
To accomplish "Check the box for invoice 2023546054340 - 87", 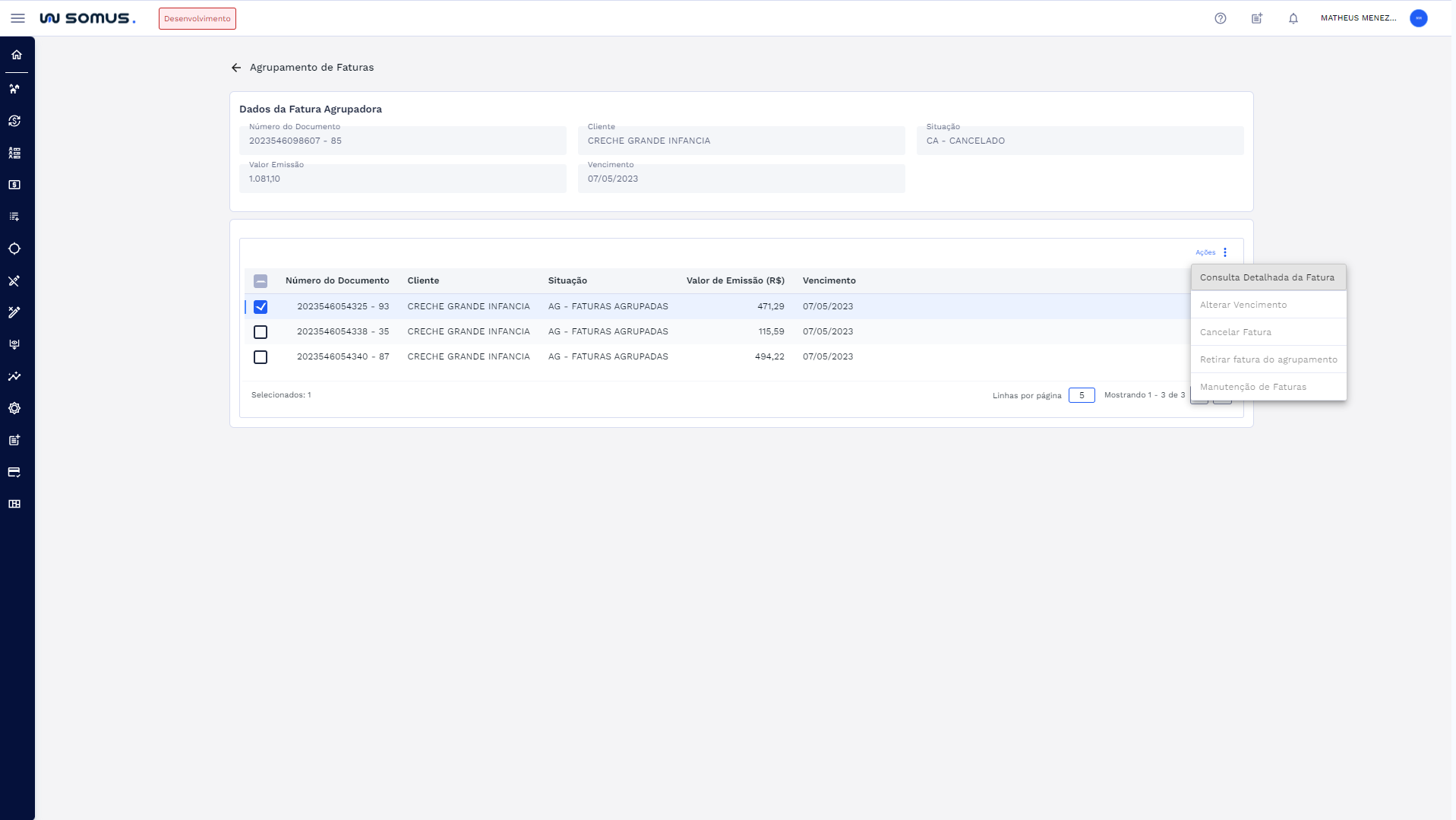I will click(x=261, y=357).
